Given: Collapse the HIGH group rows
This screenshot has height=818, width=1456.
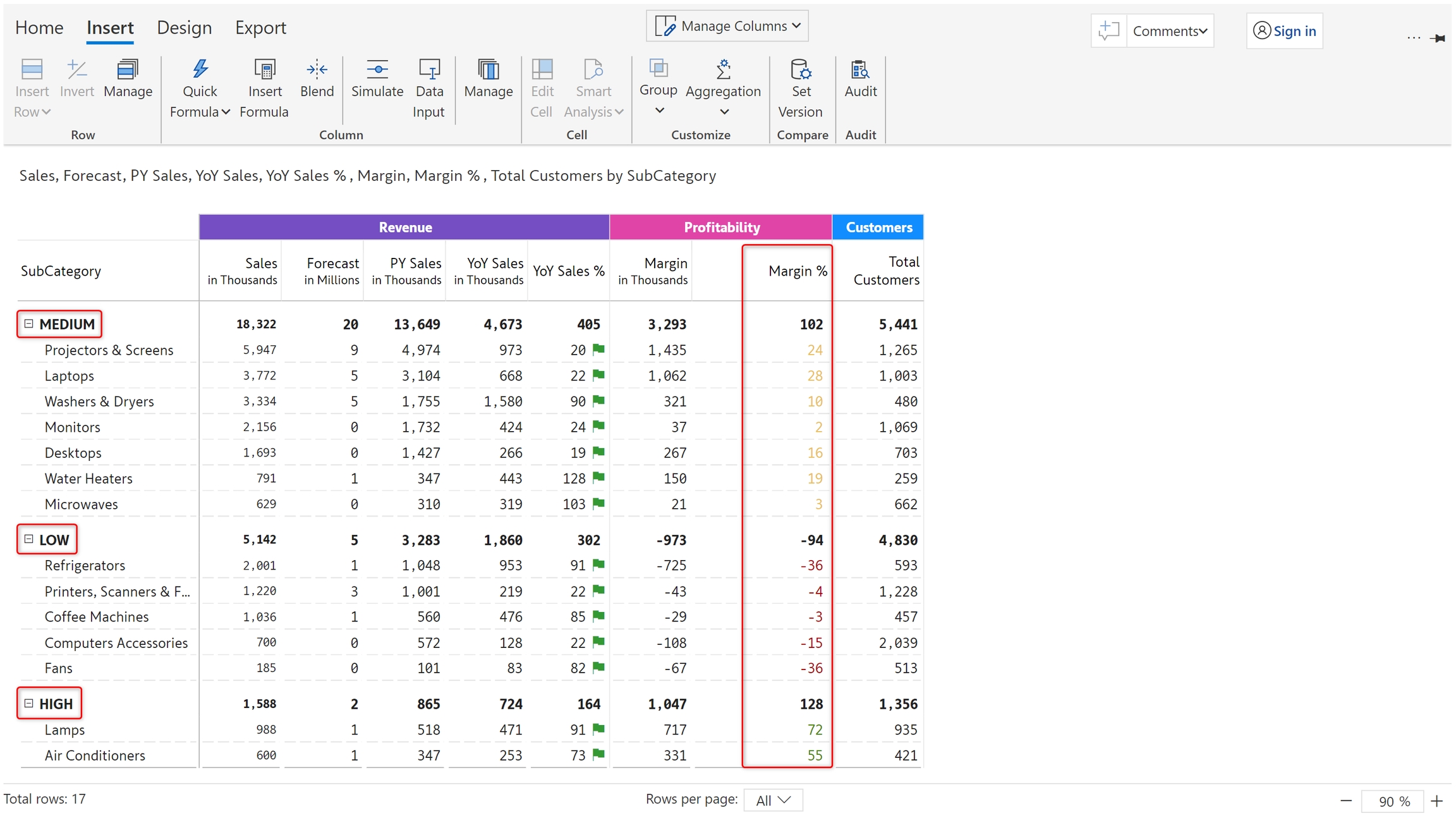Looking at the screenshot, I should click(29, 703).
